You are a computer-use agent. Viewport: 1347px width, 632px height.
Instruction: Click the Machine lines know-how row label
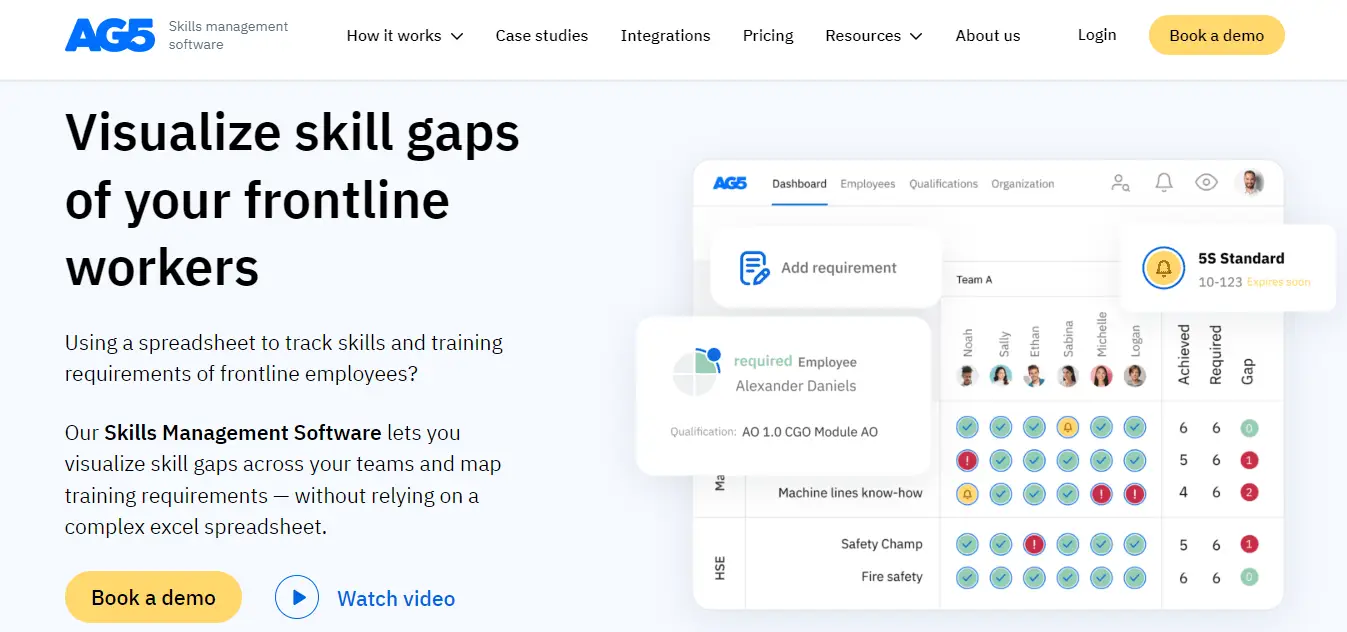pos(850,493)
